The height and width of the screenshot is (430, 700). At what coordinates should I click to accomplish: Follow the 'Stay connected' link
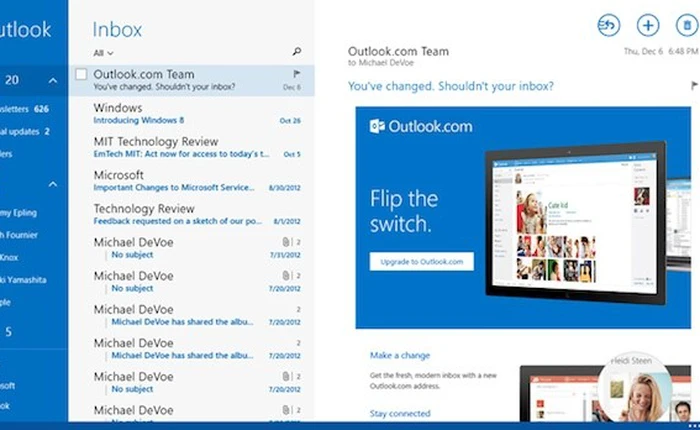[x=400, y=413]
